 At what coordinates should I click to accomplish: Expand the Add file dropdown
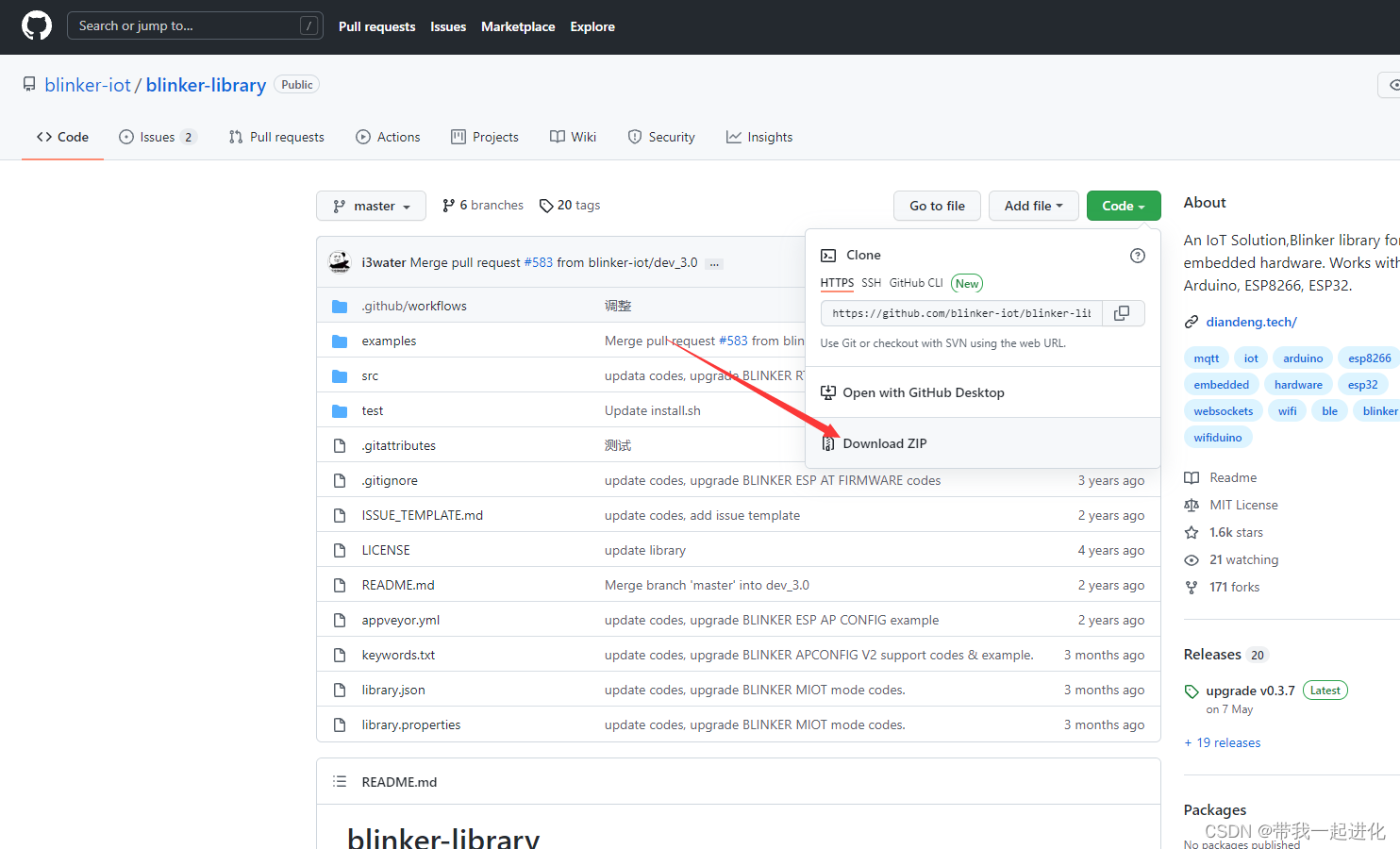pos(1033,206)
